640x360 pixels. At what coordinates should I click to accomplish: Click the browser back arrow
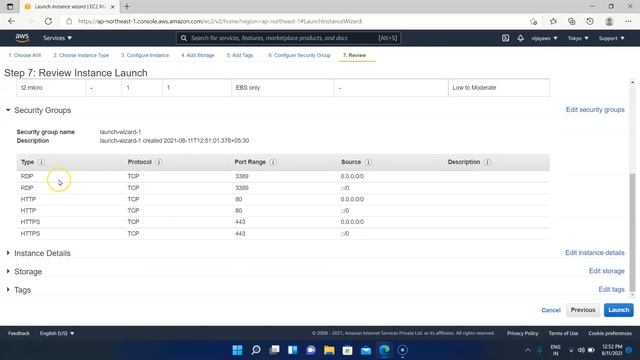(x=11, y=21)
